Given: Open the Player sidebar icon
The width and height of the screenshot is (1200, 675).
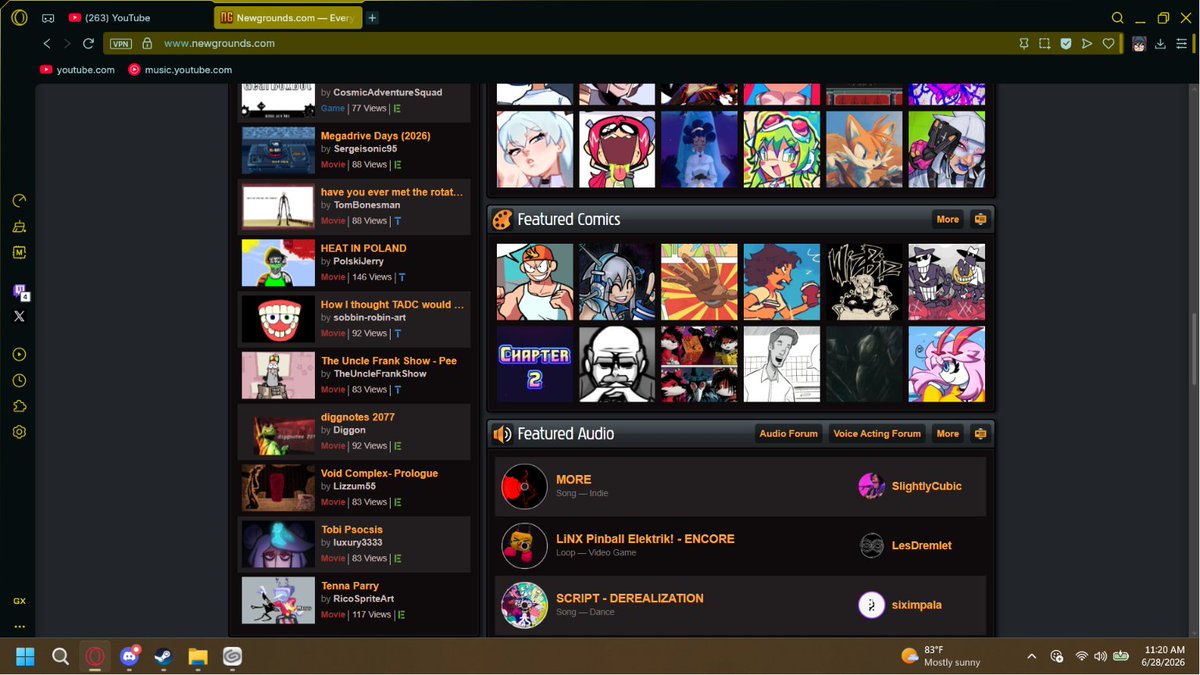Looking at the screenshot, I should (x=19, y=355).
